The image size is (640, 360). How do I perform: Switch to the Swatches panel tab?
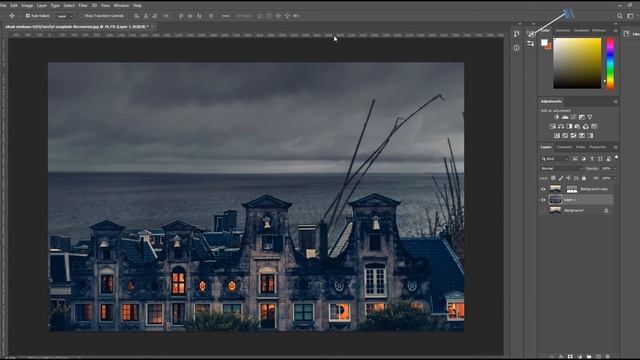pyautogui.click(x=563, y=31)
